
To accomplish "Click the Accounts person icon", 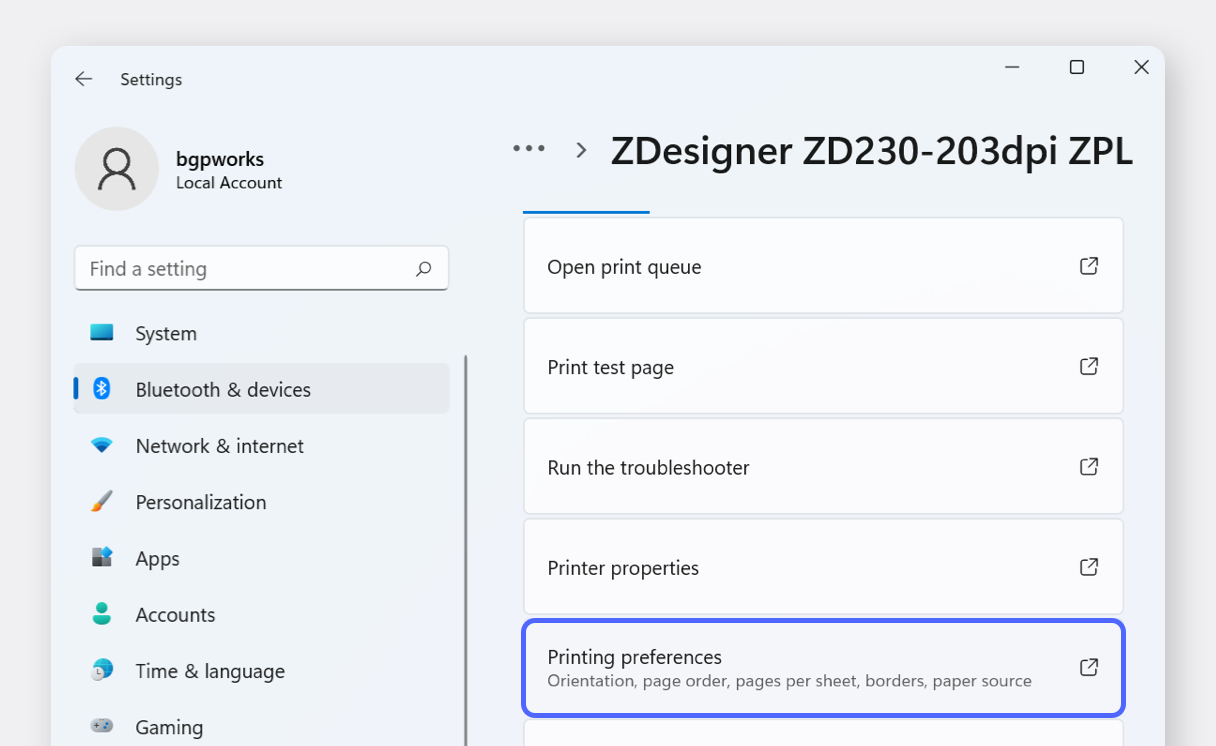I will (102, 614).
